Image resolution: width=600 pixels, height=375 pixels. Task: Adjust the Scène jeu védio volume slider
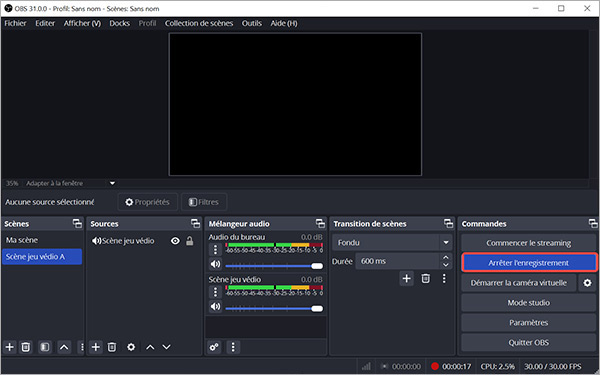click(x=274, y=308)
